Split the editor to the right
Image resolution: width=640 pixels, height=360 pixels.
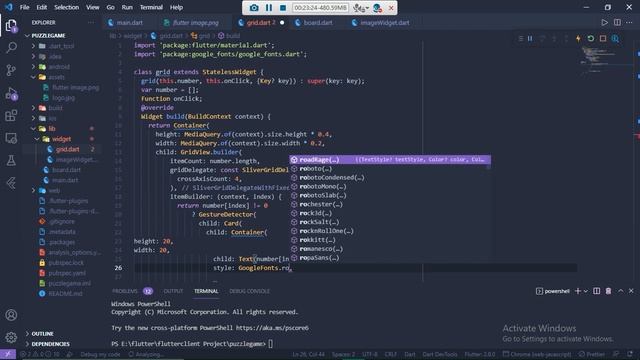(617, 23)
